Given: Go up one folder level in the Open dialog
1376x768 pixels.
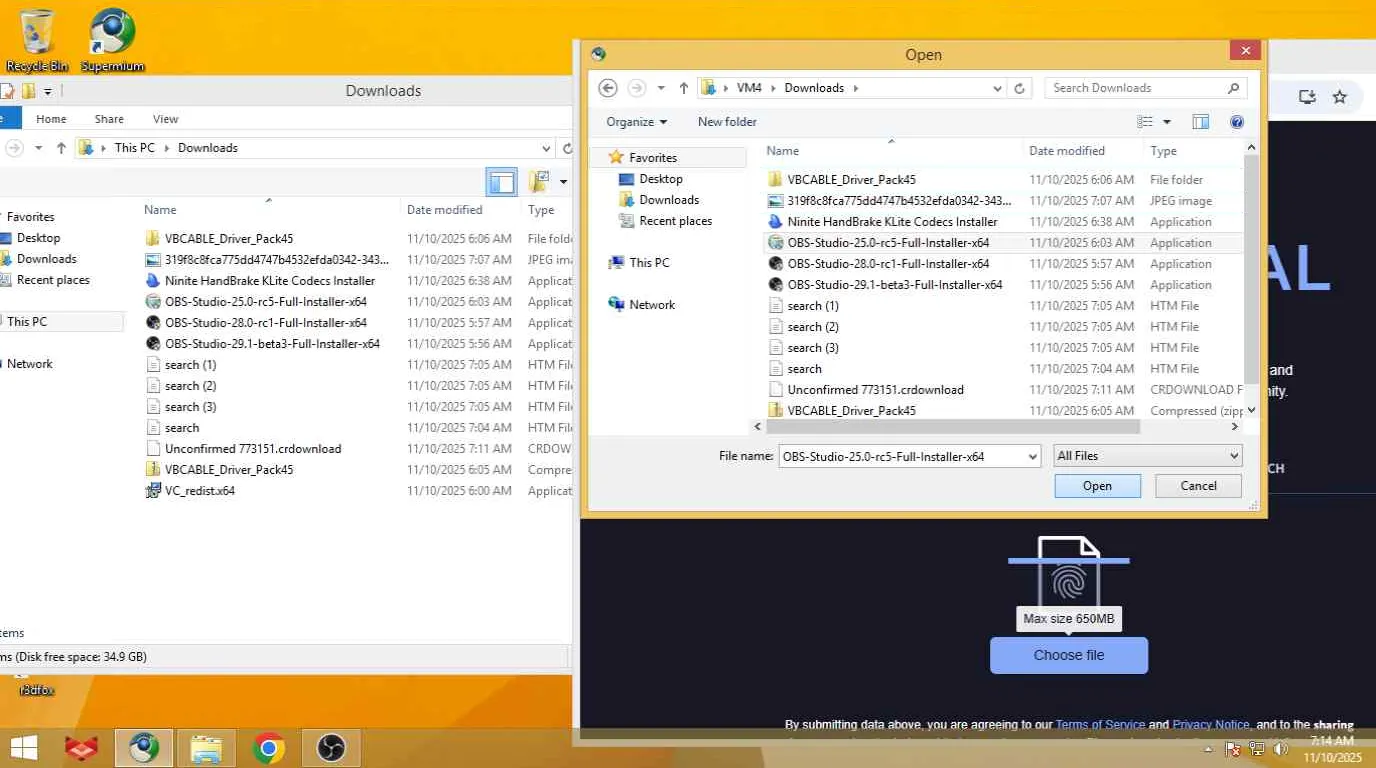Looking at the screenshot, I should pyautogui.click(x=684, y=88).
